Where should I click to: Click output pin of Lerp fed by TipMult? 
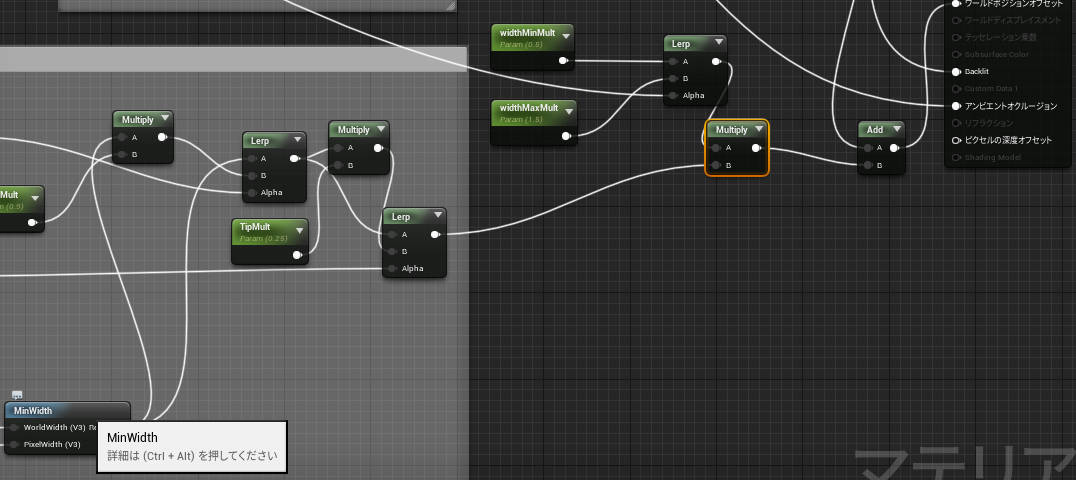295,158
